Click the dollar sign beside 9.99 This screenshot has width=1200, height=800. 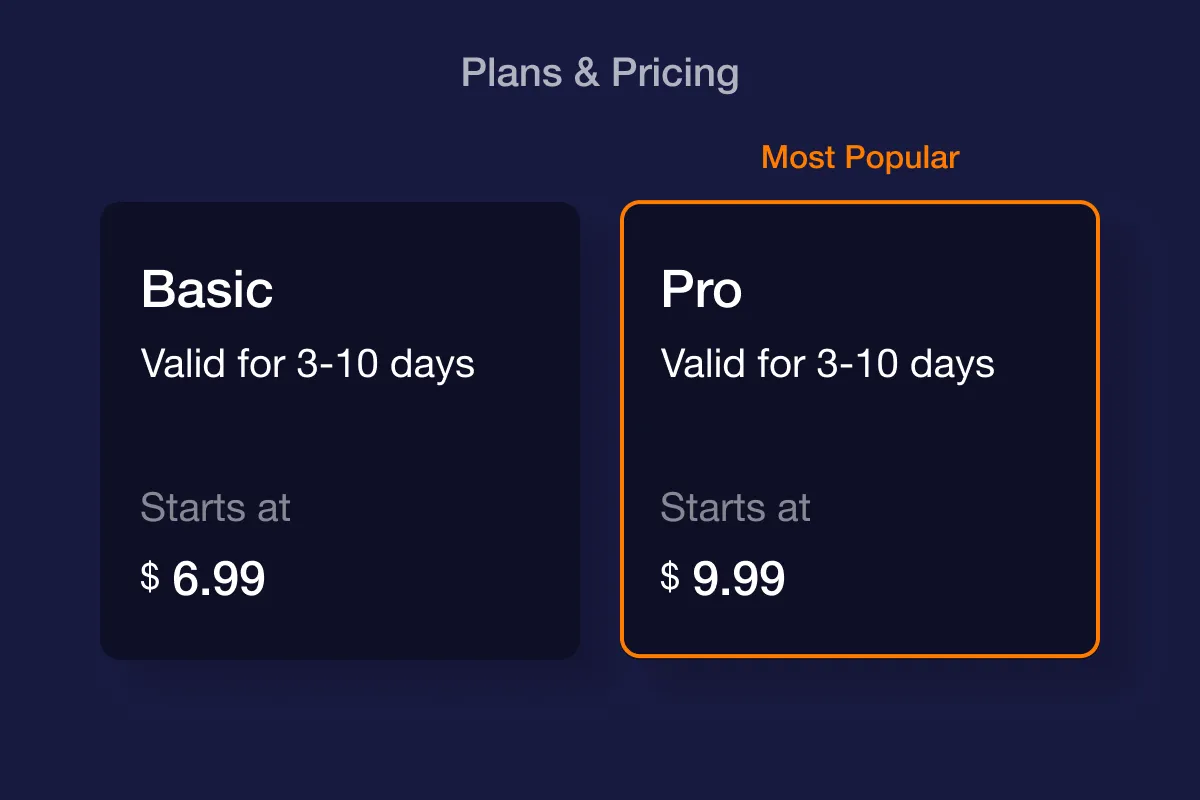pos(670,577)
